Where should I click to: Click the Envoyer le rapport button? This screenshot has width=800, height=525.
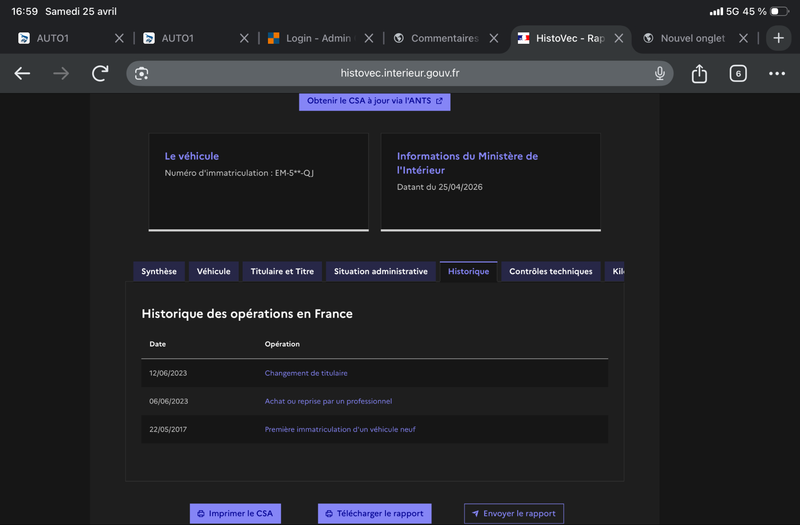point(513,513)
